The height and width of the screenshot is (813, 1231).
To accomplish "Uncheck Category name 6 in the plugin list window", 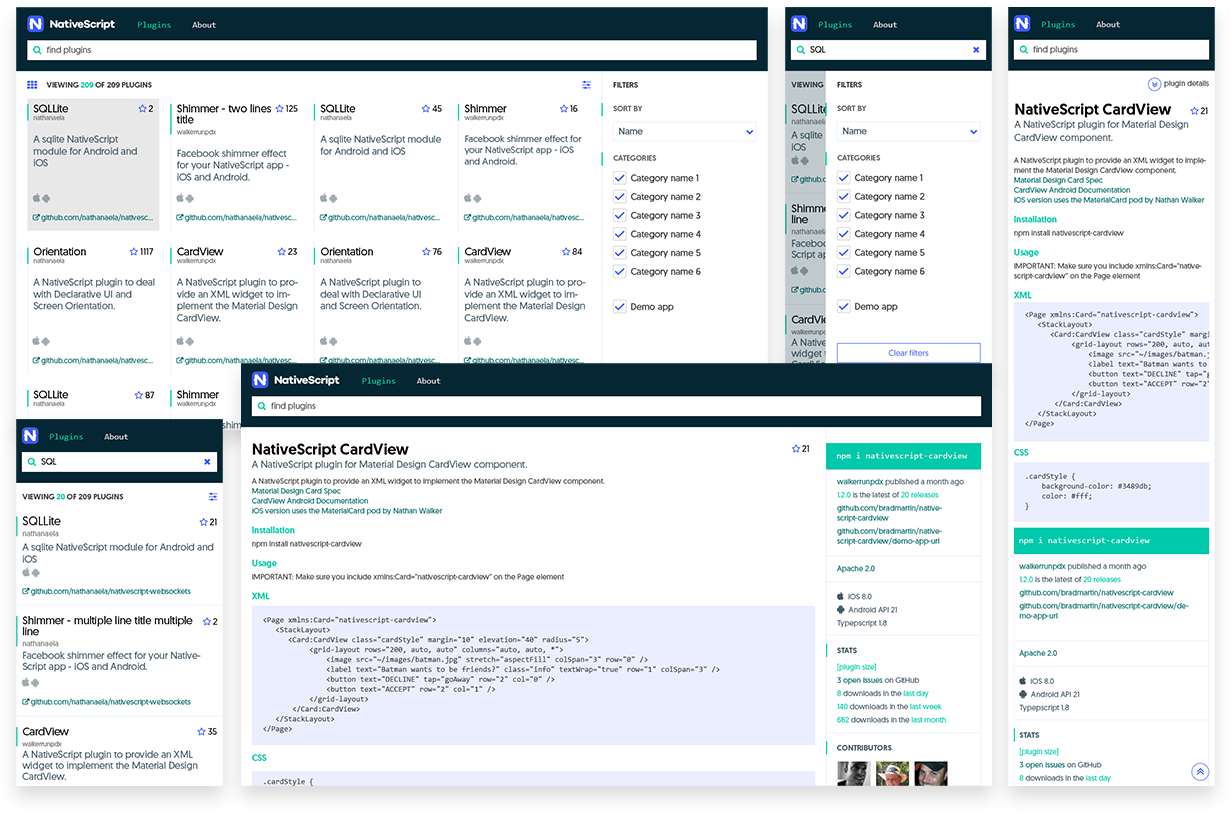I will tap(620, 271).
